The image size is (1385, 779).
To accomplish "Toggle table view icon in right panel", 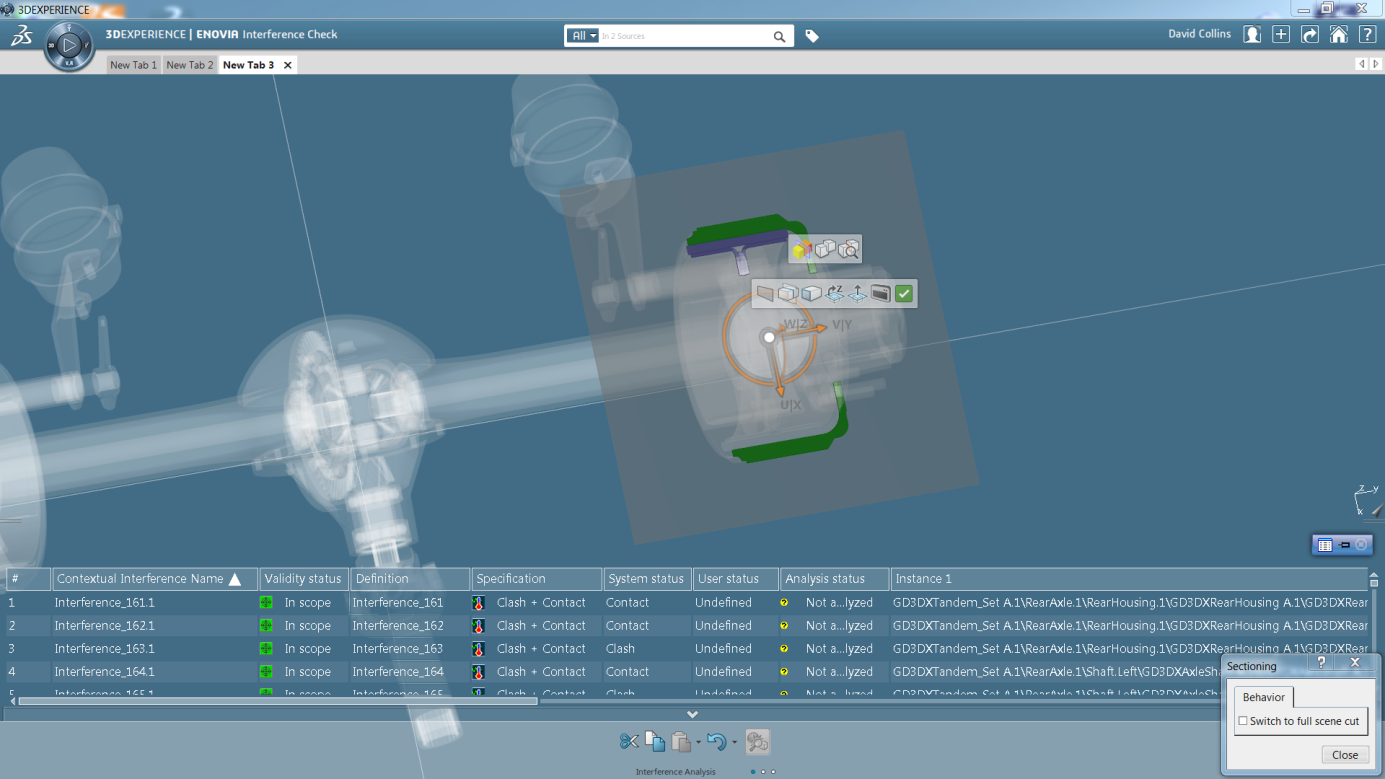I will point(1325,545).
